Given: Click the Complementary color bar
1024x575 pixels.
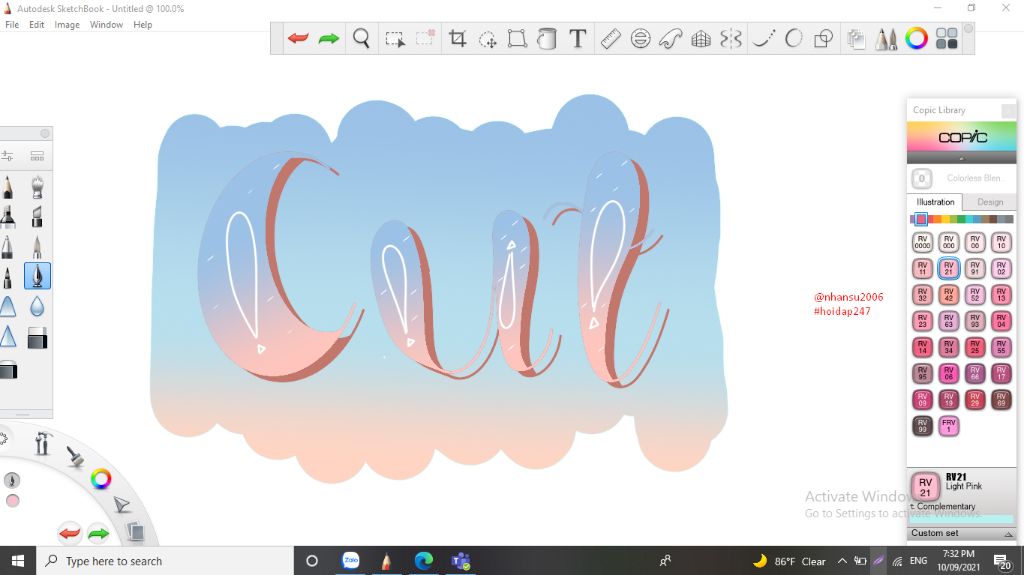Looking at the screenshot, I should pos(963,519).
